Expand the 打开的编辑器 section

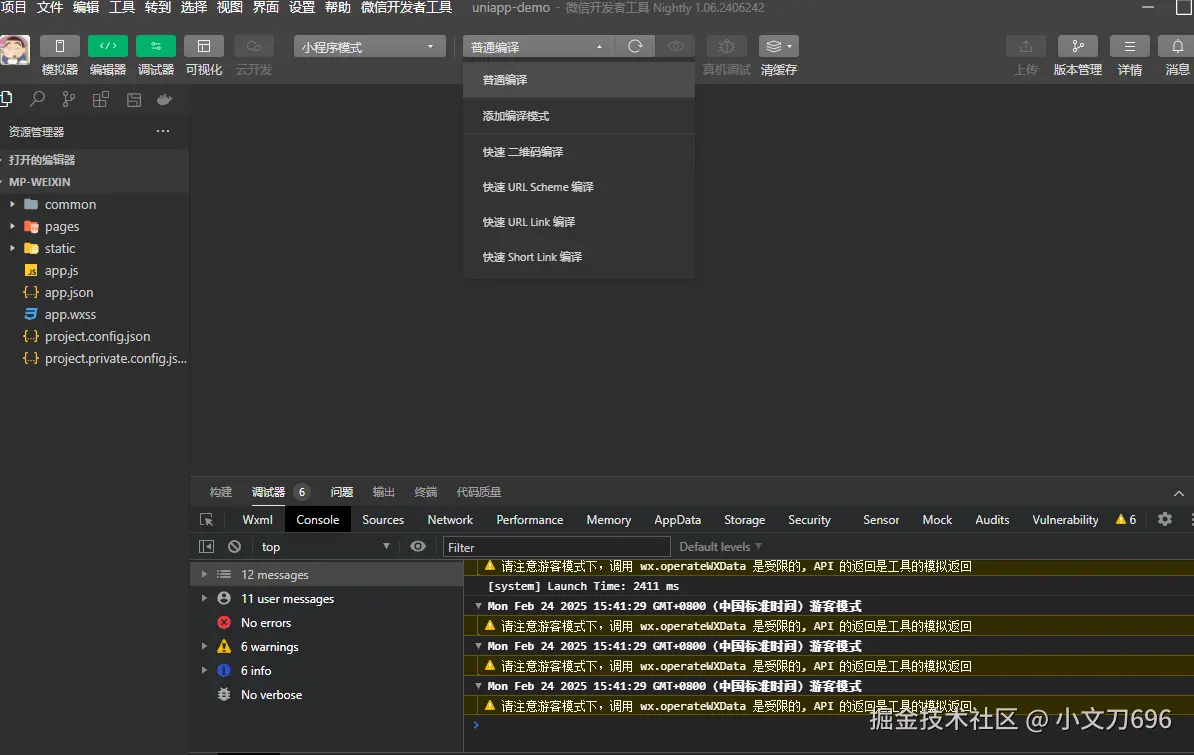pyautogui.click(x=94, y=160)
